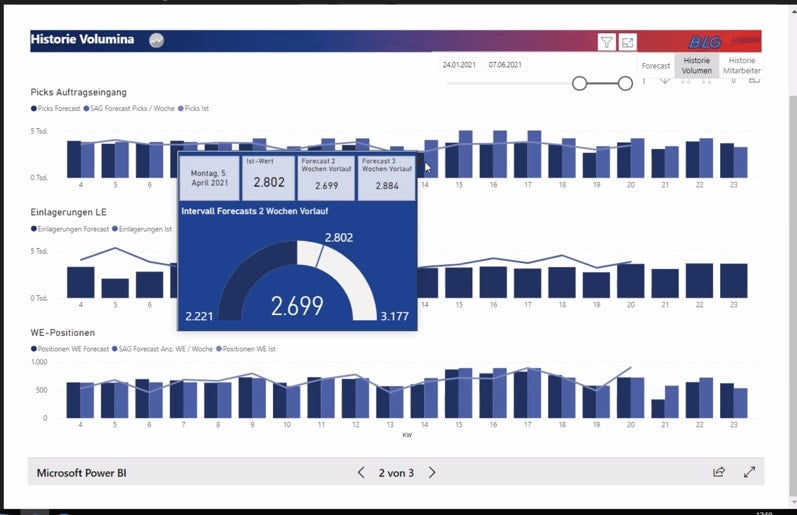
Task: Go to next report page arrow
Action: 432,472
